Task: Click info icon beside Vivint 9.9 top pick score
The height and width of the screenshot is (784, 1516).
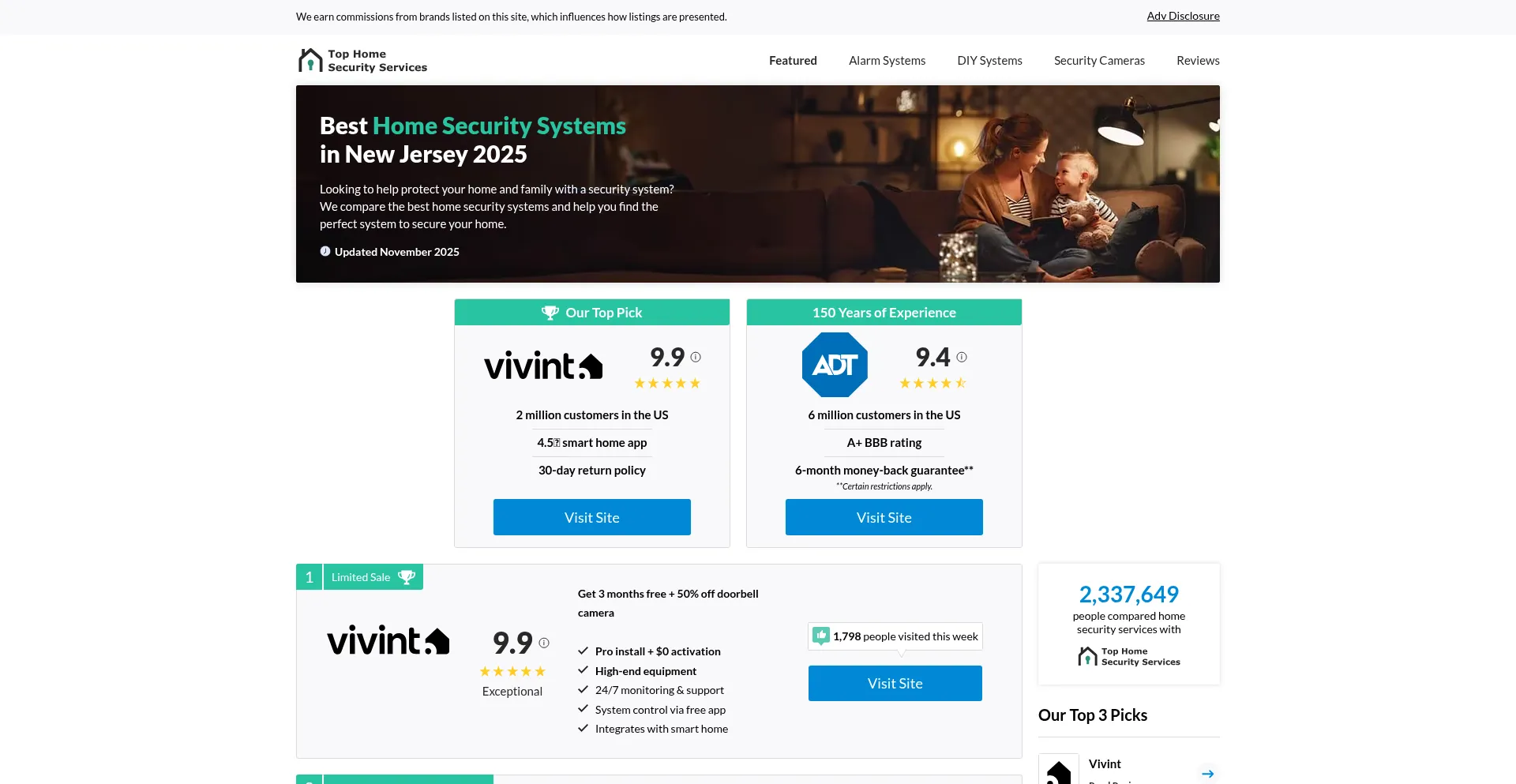Action: [x=696, y=358]
